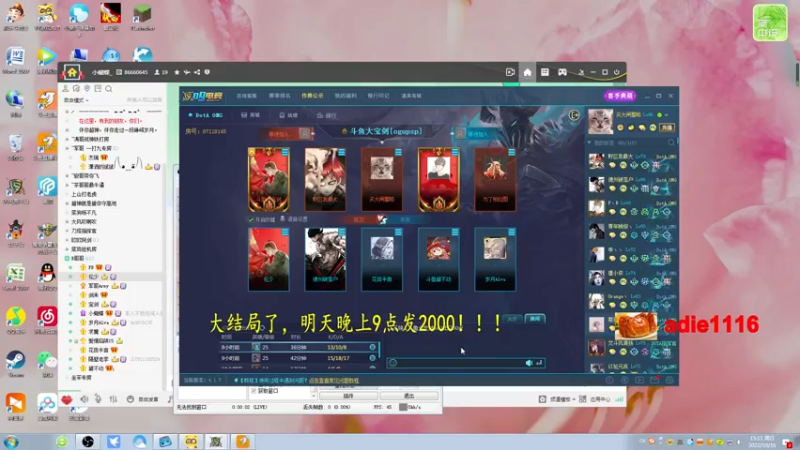
Task: Open the equalizer icon in YY bottom bar
Action: pyautogui.click(x=113, y=399)
